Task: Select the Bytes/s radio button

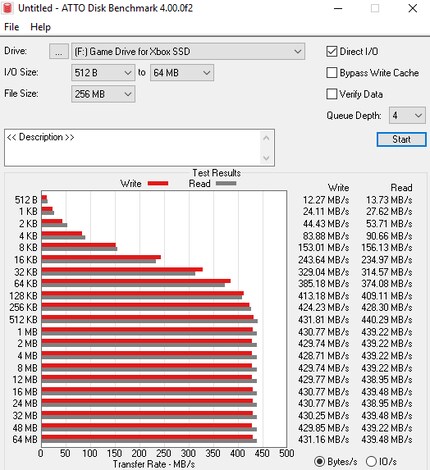Action: pyautogui.click(x=319, y=462)
